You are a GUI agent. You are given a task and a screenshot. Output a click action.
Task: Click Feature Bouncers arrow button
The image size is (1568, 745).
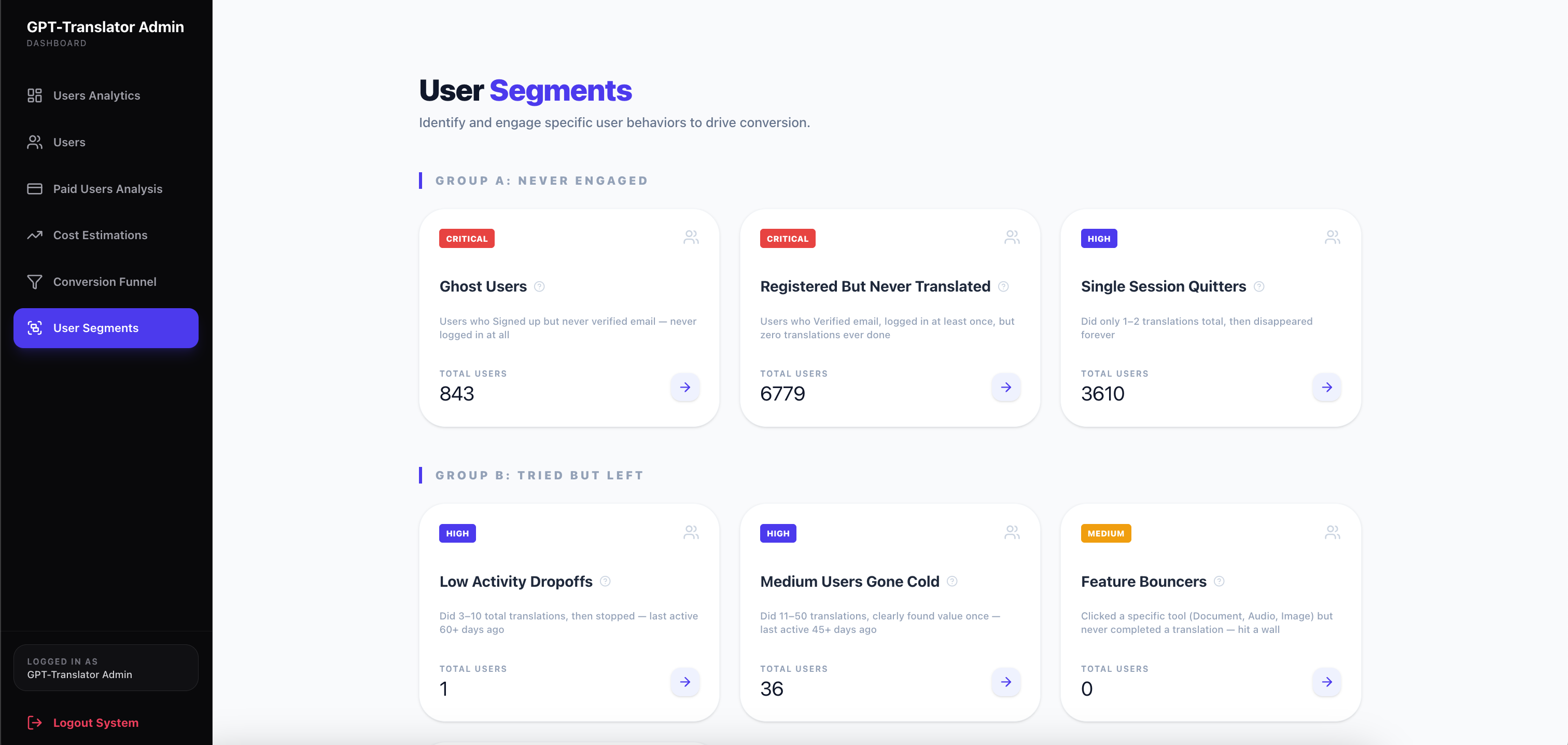(1326, 682)
